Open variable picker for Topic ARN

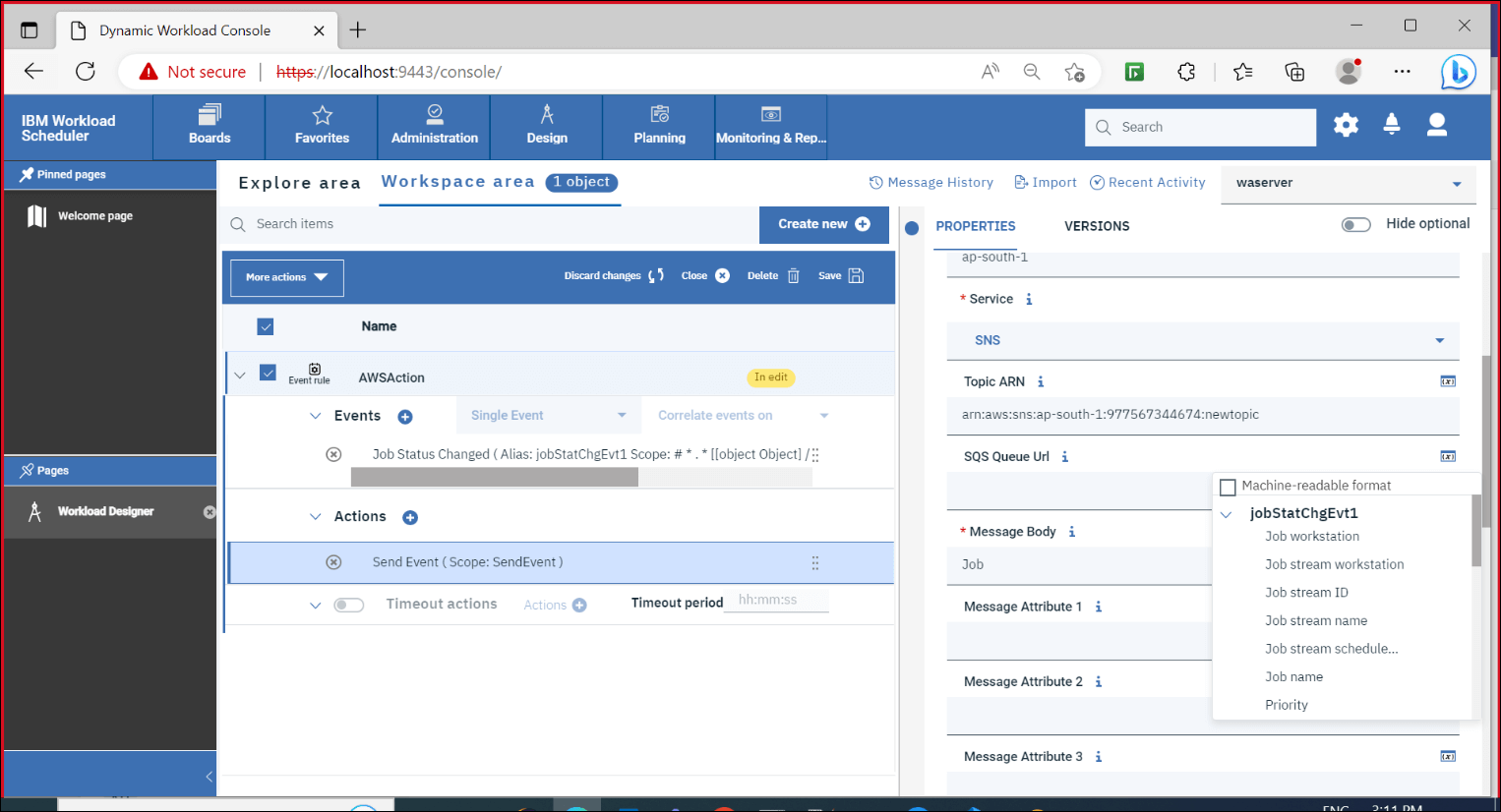click(1448, 381)
